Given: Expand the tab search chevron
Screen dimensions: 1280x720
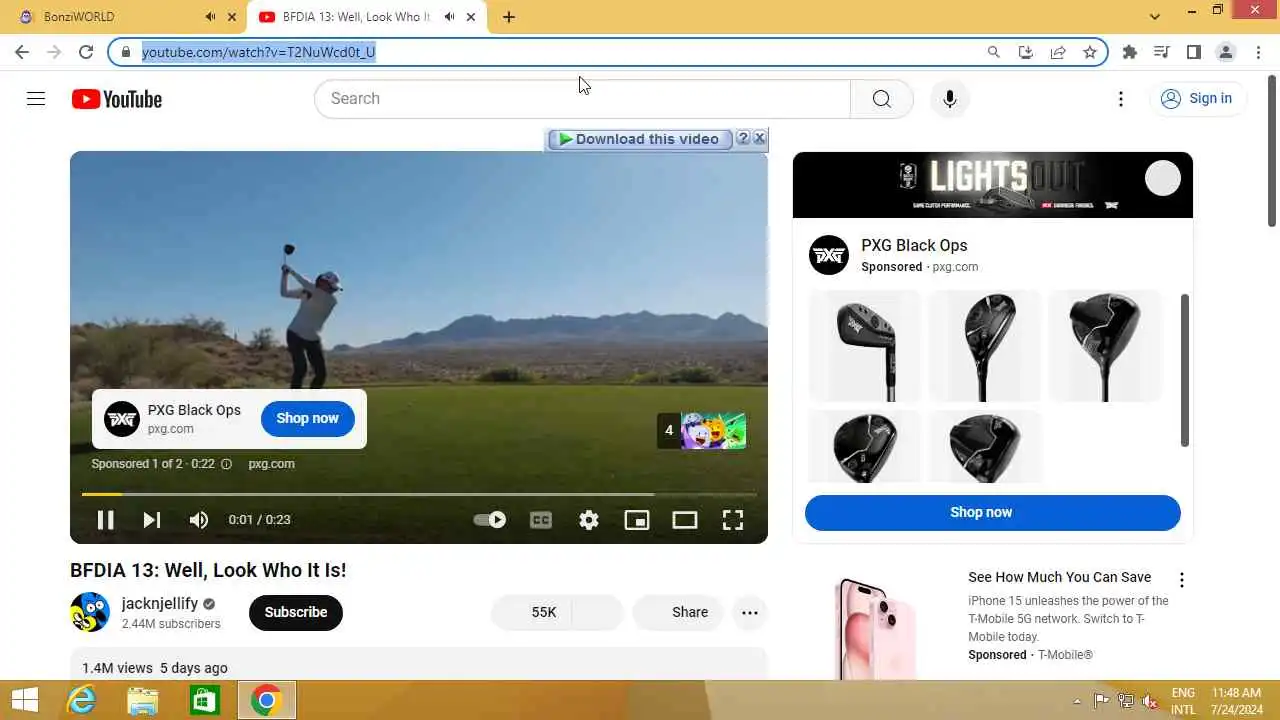Looking at the screenshot, I should pos(1155,16).
